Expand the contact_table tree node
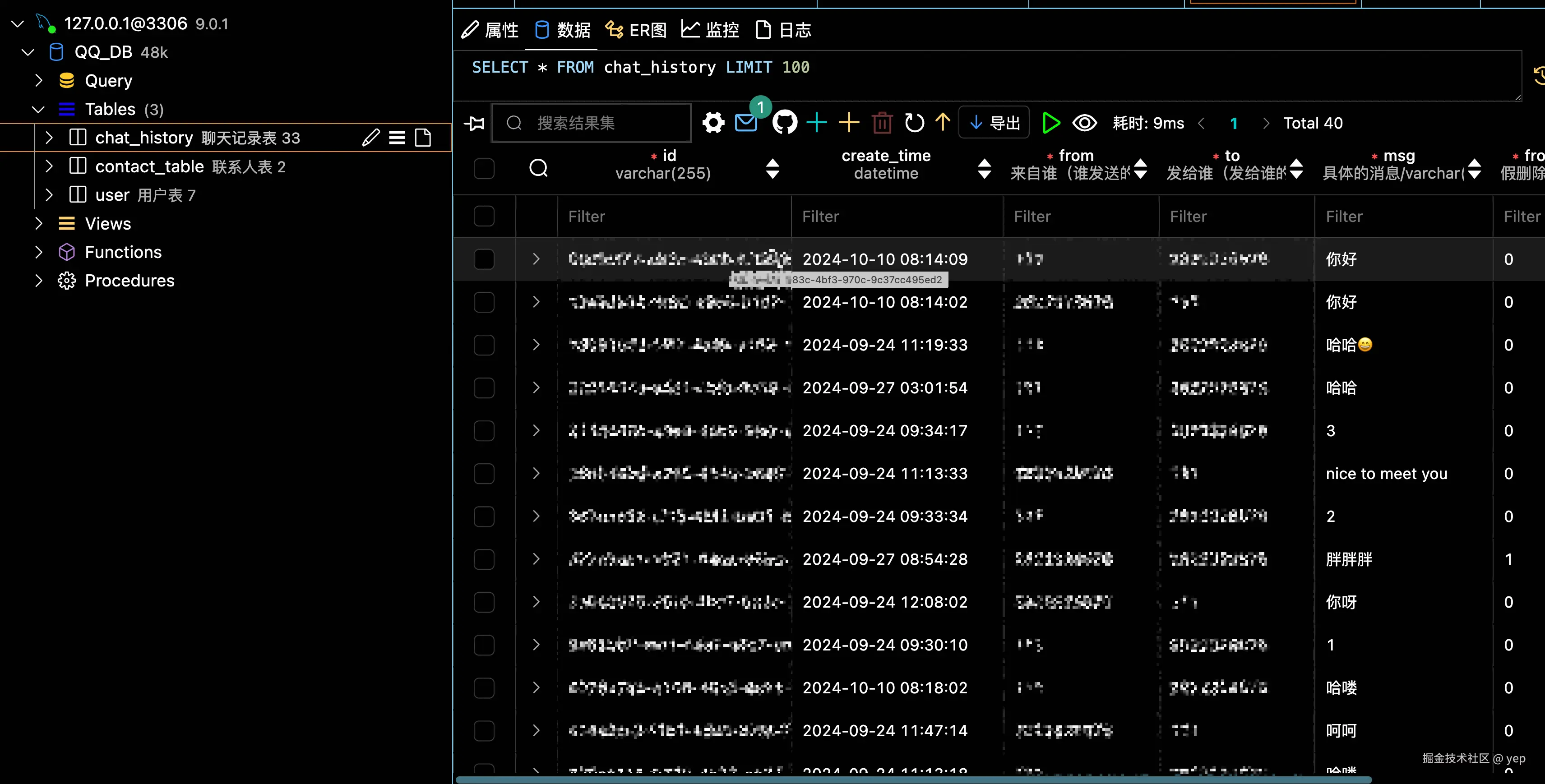The image size is (1545, 784). tap(49, 166)
